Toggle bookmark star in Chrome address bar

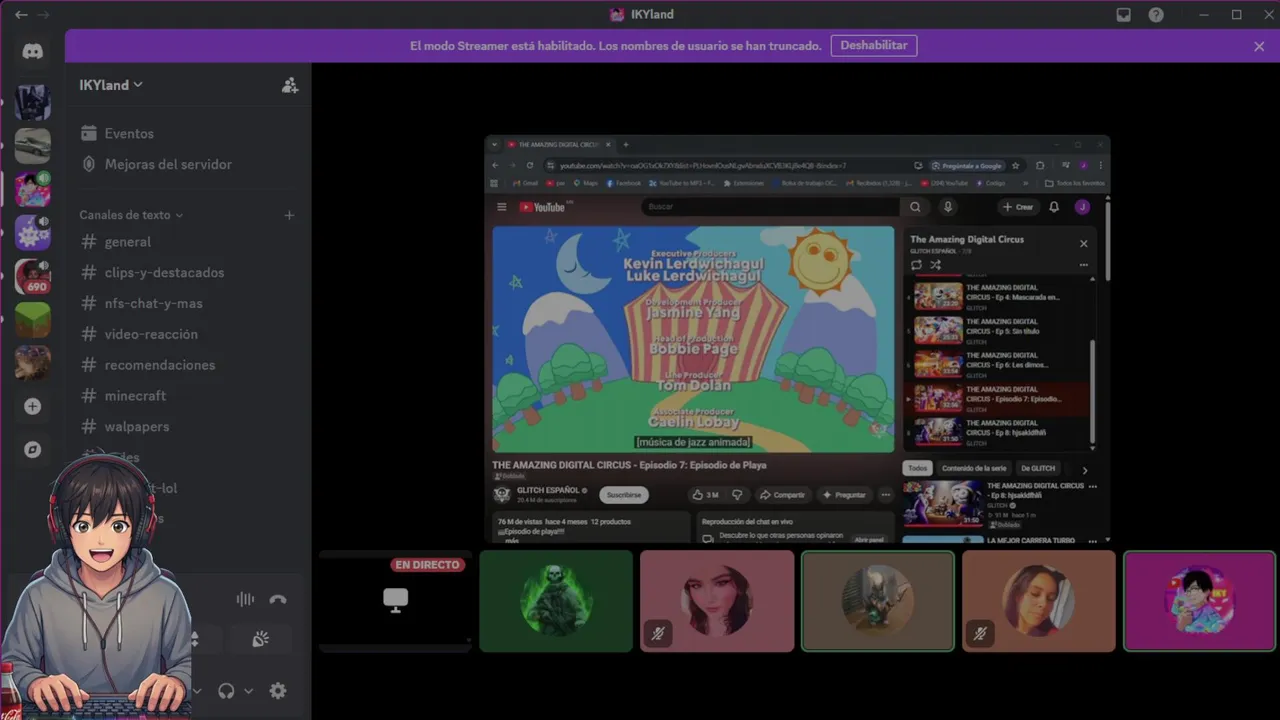coord(1016,165)
